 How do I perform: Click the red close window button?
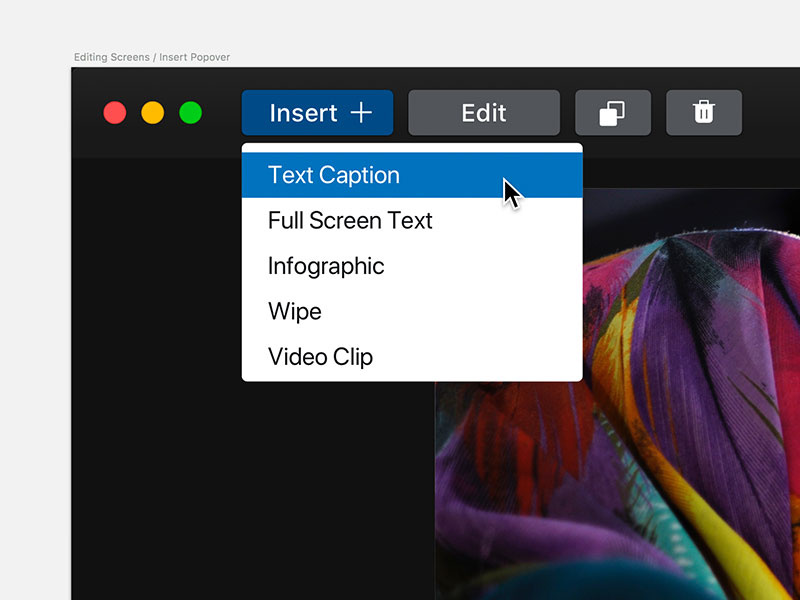(115, 113)
